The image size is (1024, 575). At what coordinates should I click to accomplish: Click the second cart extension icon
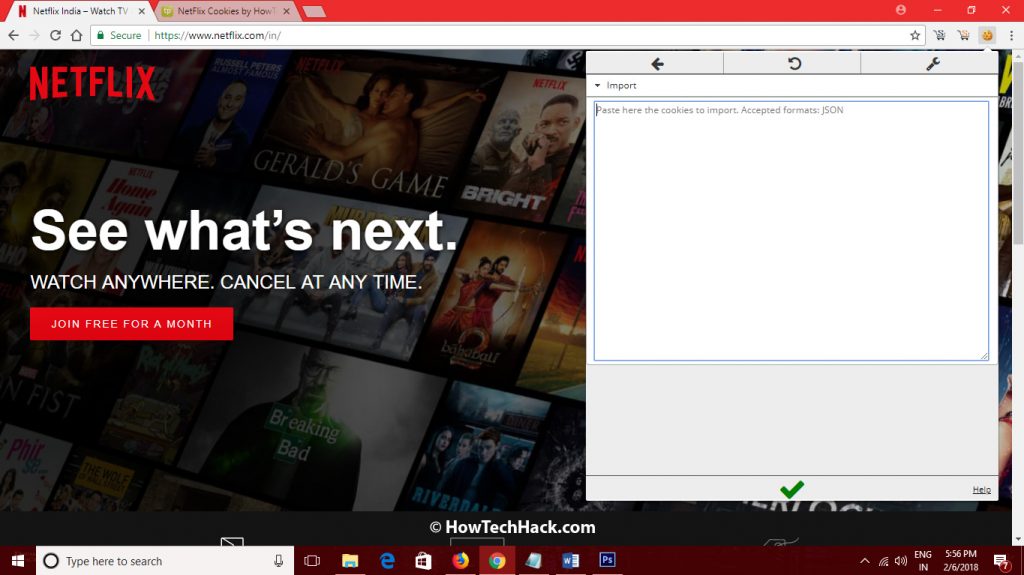pyautogui.click(x=963, y=35)
